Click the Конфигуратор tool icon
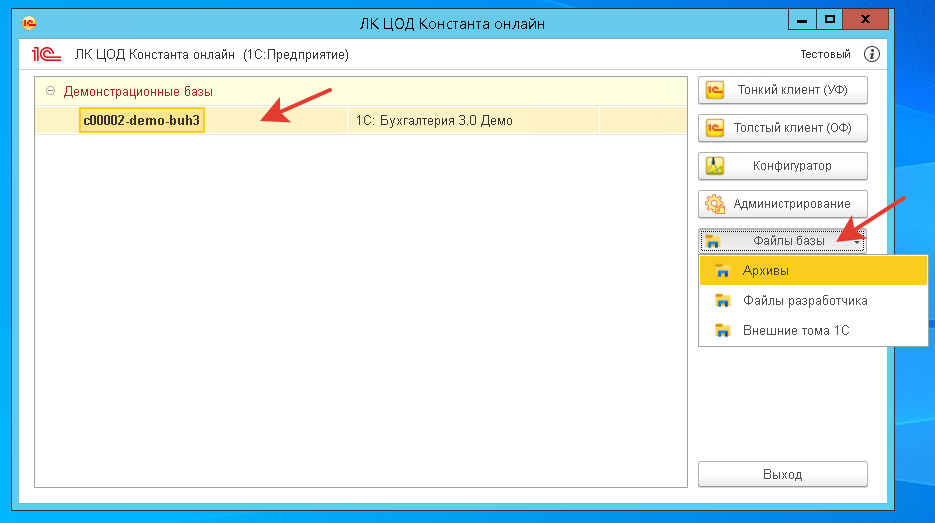The width and height of the screenshot is (935, 523). (715, 166)
